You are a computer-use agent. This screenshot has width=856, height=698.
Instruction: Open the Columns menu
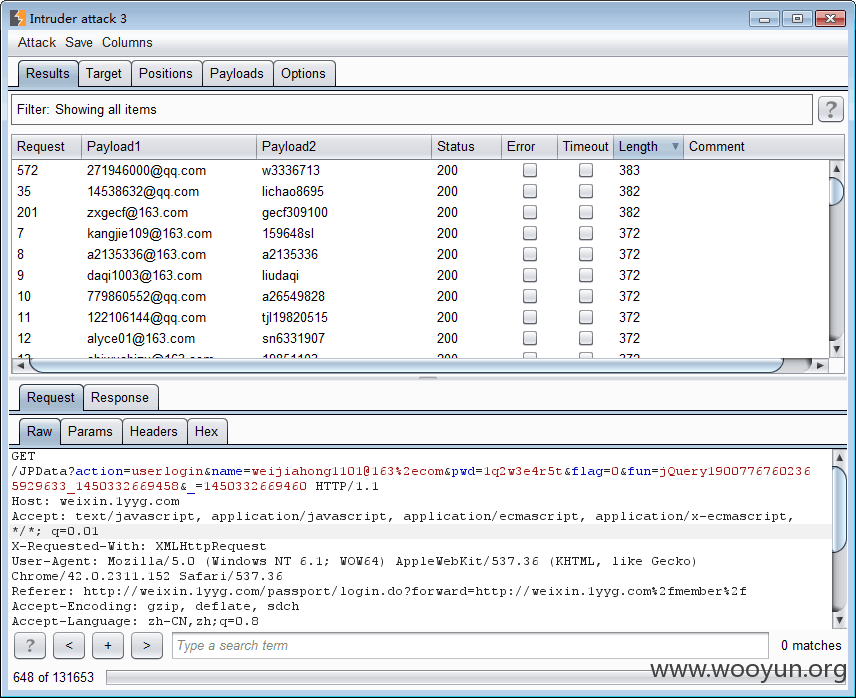point(127,43)
